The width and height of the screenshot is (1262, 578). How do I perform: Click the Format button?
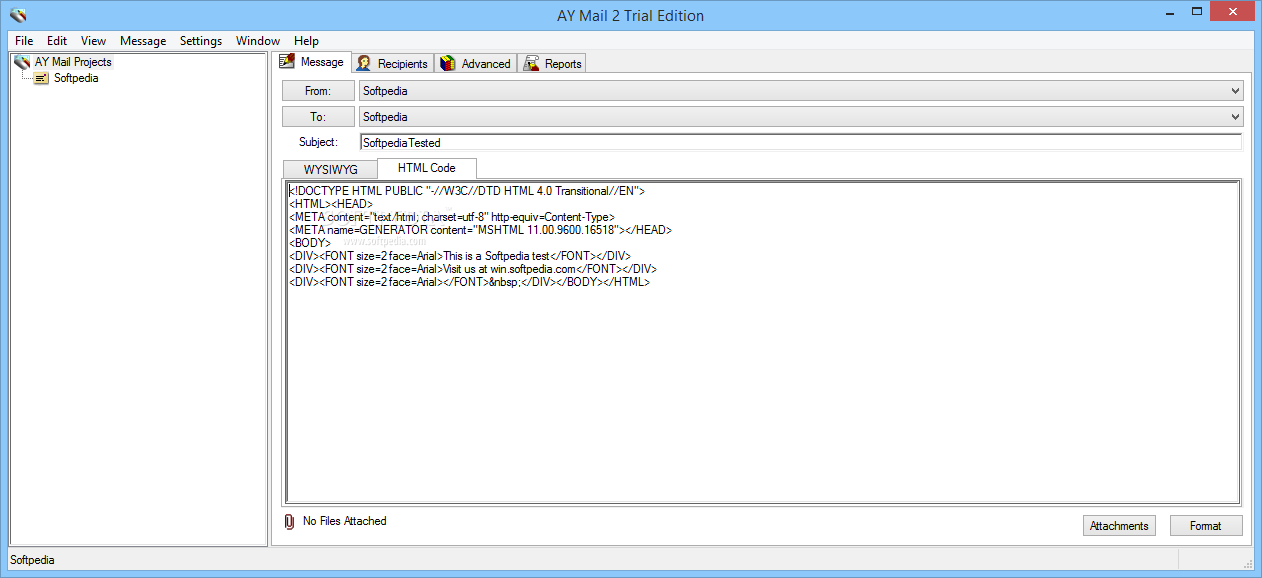click(1206, 526)
